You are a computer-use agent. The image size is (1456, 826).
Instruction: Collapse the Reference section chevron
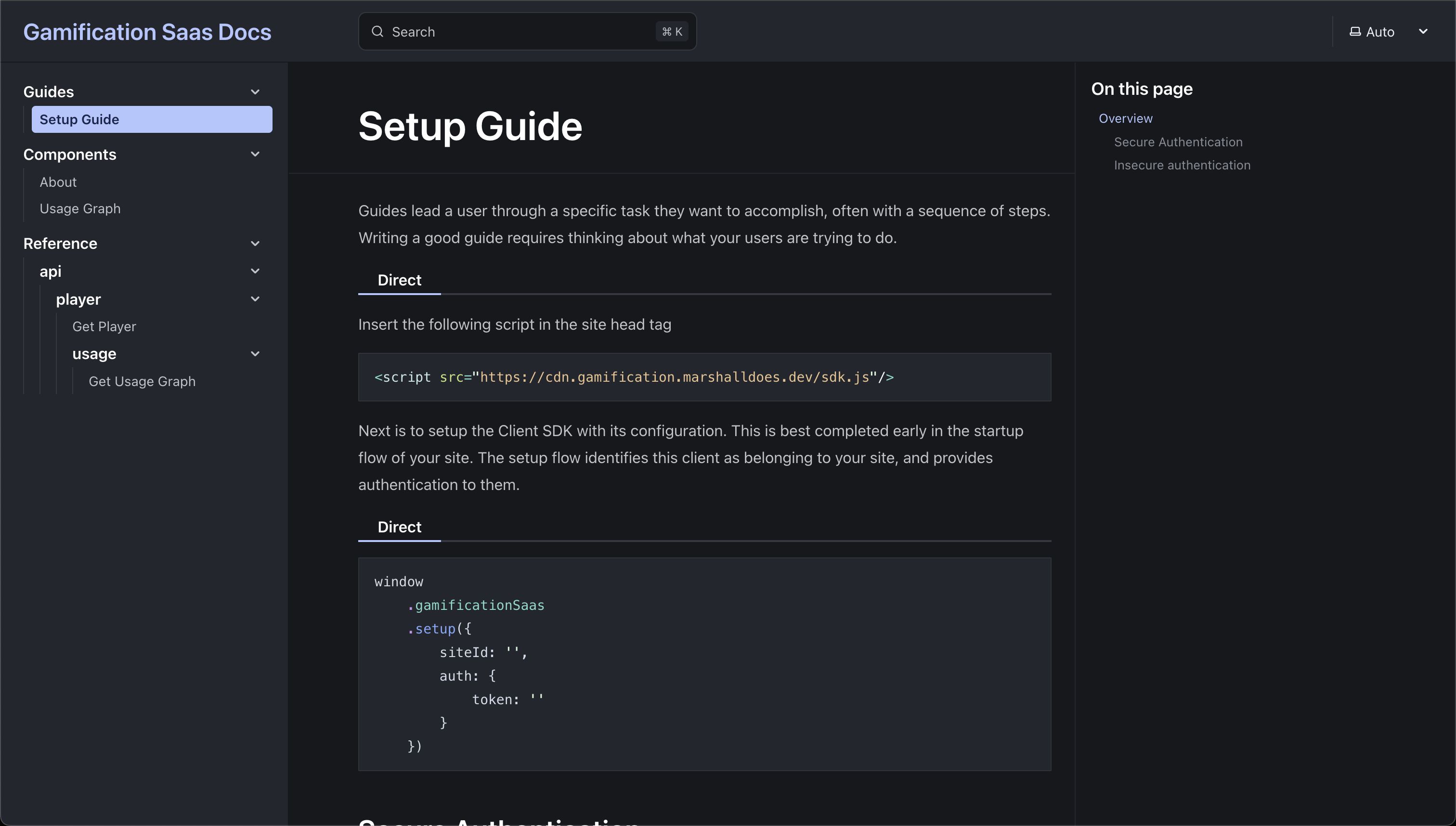tap(255, 244)
